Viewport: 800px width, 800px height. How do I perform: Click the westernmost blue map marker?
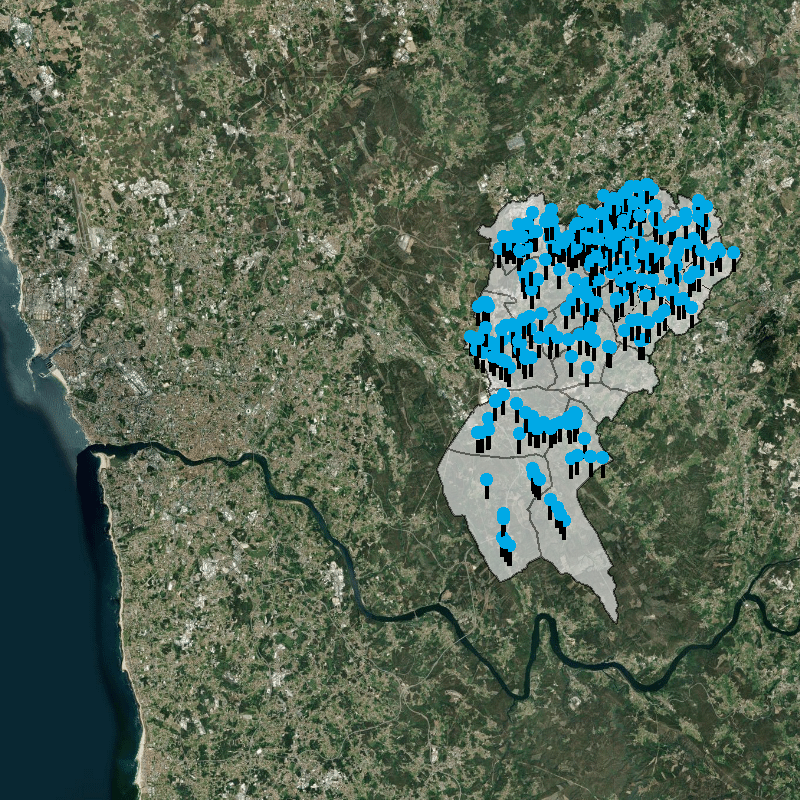470,337
